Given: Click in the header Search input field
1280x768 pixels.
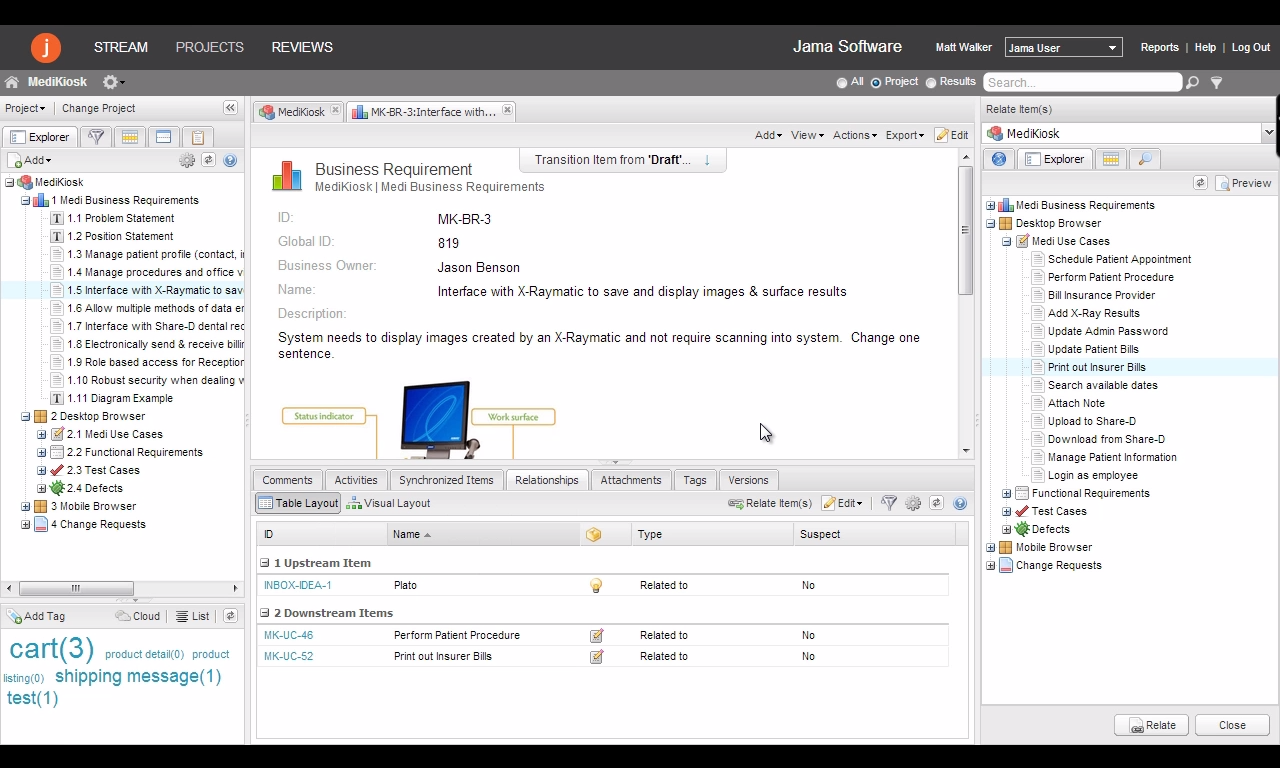Looking at the screenshot, I should (x=1082, y=83).
